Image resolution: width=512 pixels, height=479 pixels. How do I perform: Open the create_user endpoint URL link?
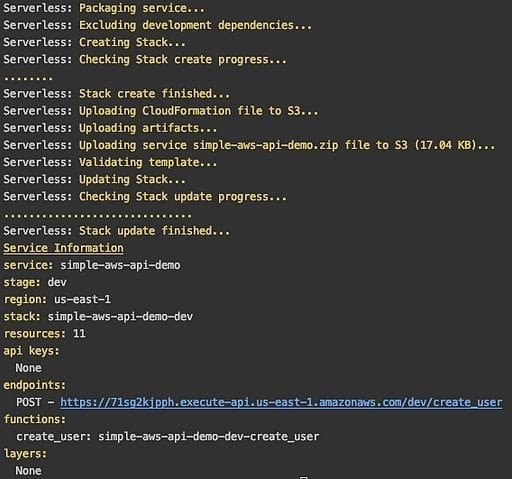coord(281,402)
